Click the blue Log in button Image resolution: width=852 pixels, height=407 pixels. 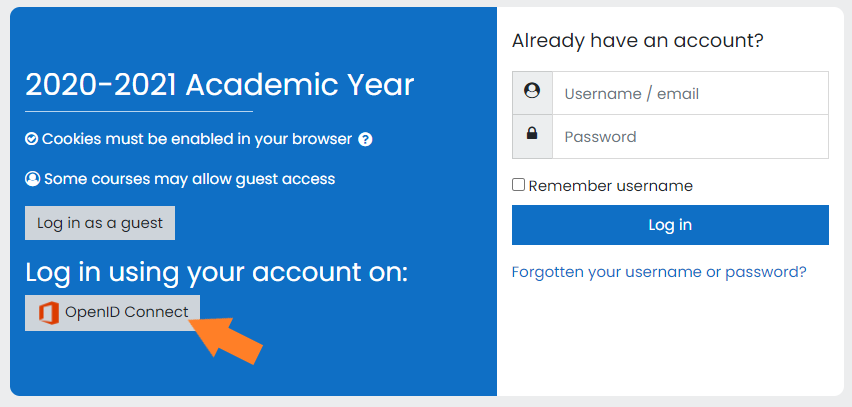(670, 225)
